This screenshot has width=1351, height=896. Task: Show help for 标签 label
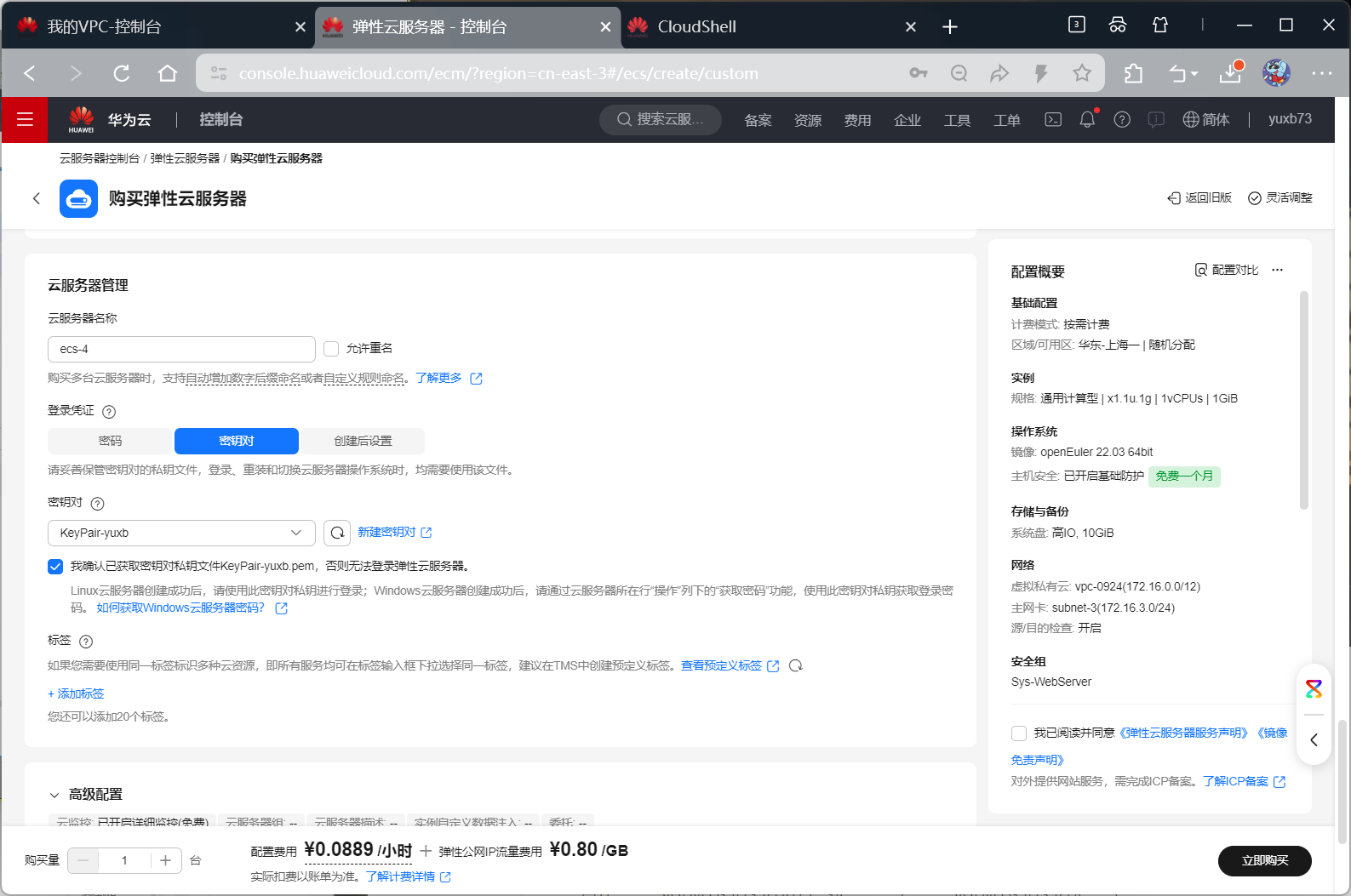86,642
